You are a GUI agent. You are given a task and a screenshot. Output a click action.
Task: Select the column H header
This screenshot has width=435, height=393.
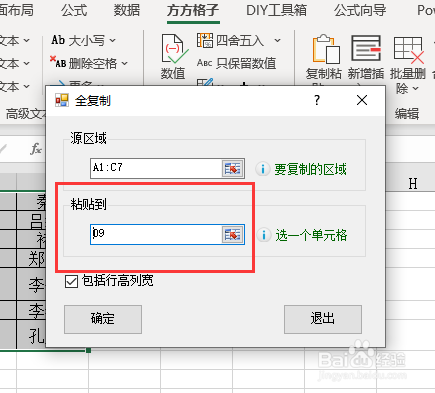point(413,184)
